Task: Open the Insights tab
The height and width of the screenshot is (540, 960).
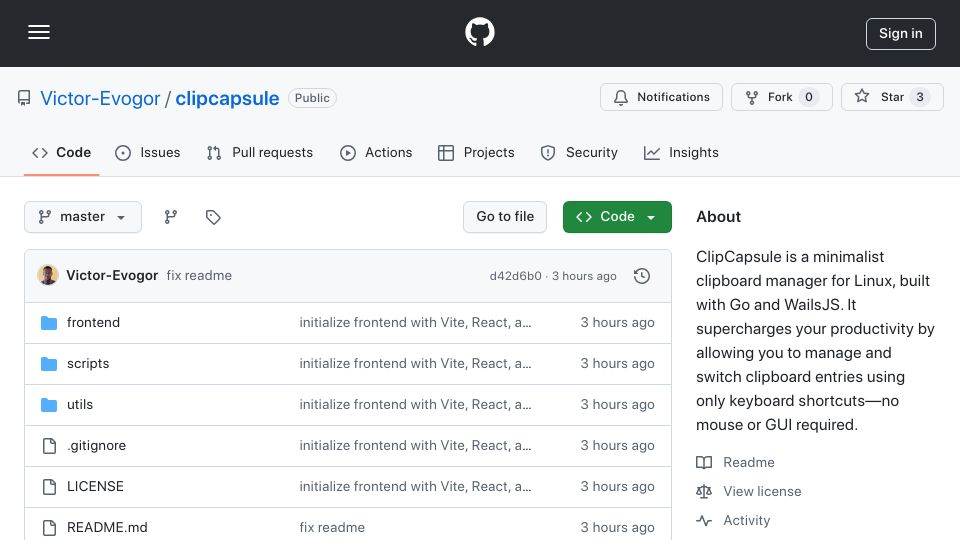Action: coord(681,152)
